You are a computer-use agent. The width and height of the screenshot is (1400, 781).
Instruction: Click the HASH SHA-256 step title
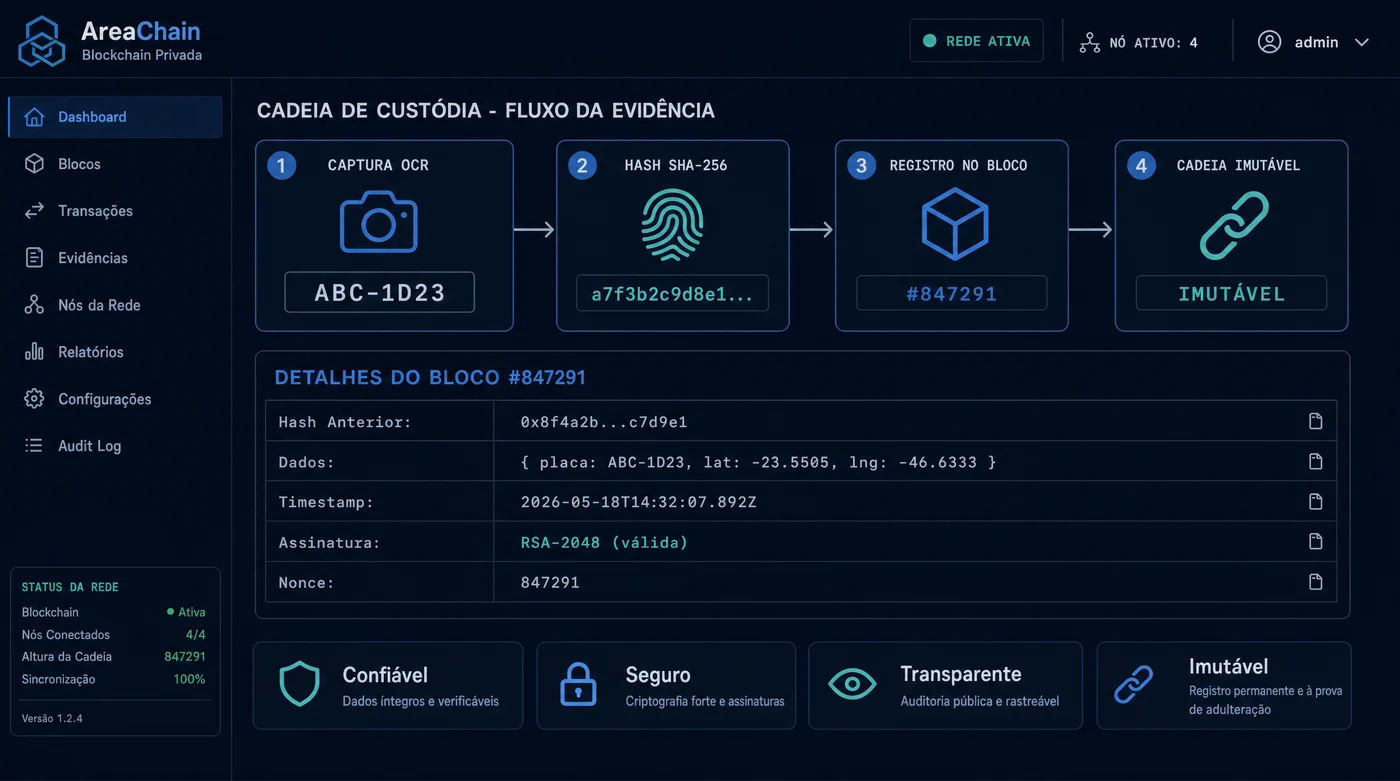676,165
